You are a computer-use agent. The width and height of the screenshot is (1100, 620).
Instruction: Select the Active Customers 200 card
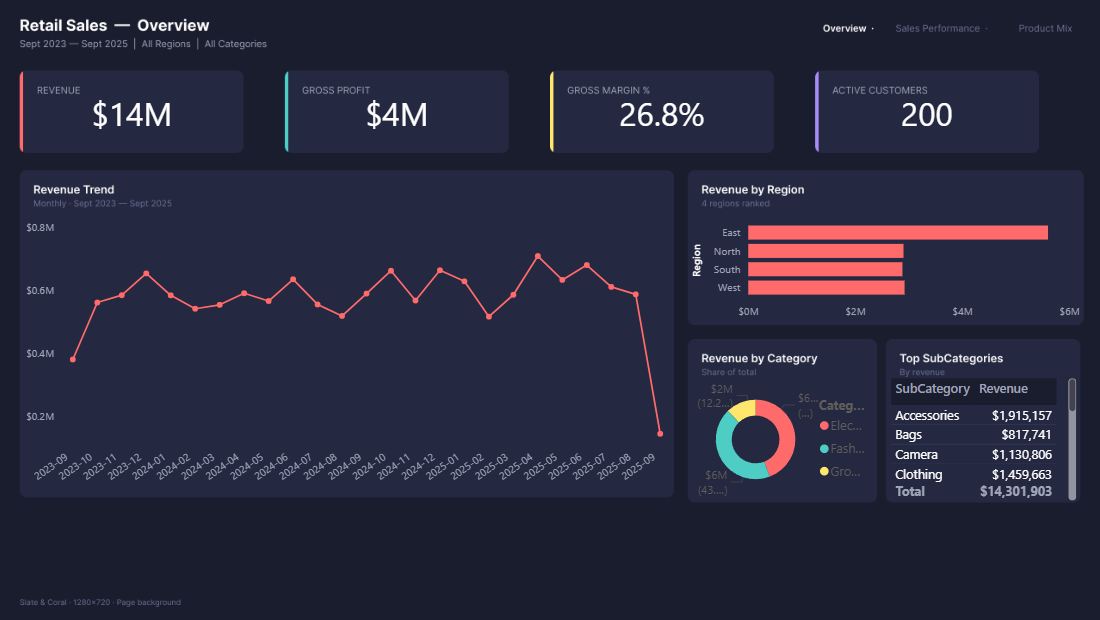coord(927,112)
